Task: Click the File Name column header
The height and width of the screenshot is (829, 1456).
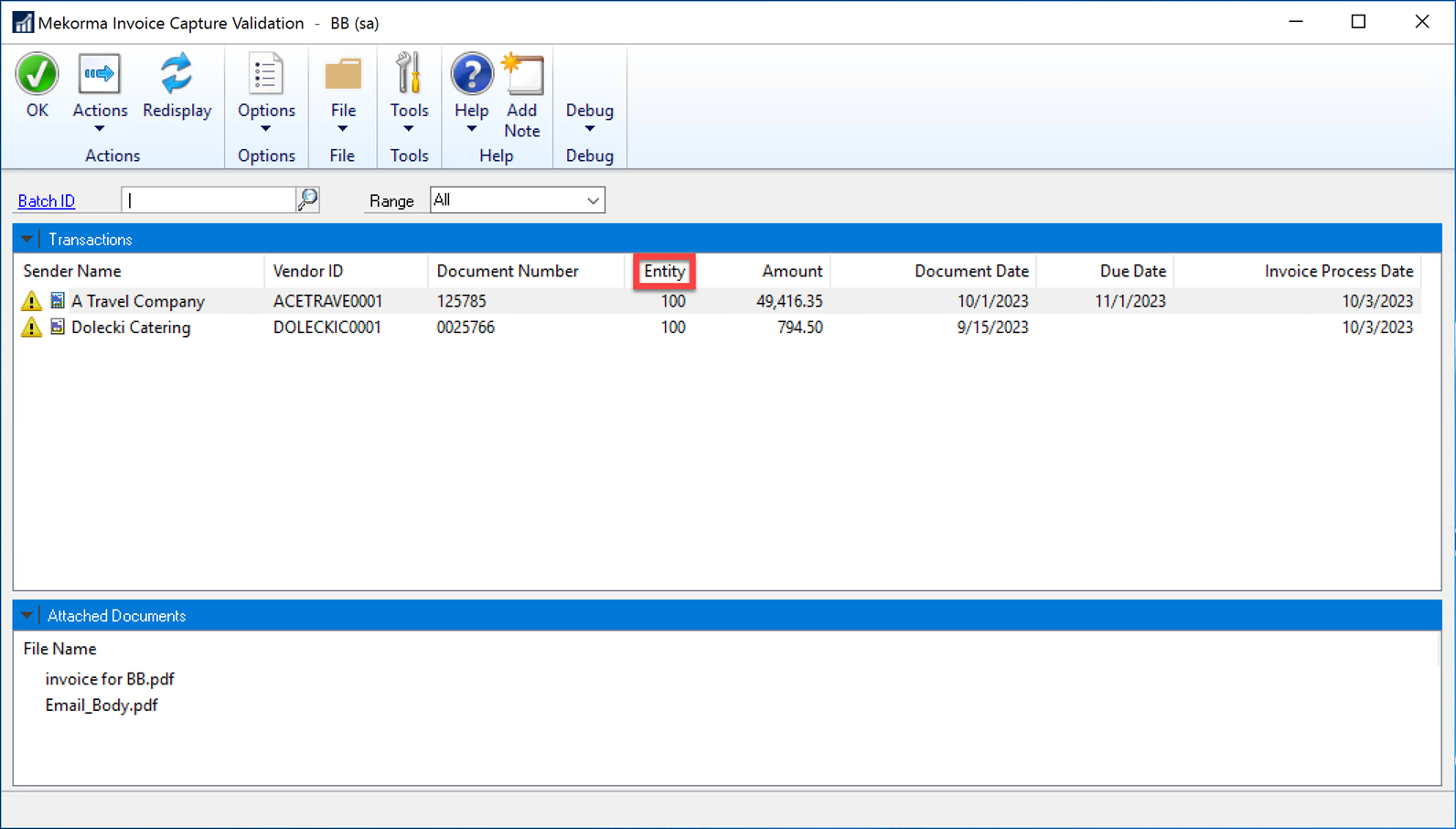Action: (x=59, y=649)
